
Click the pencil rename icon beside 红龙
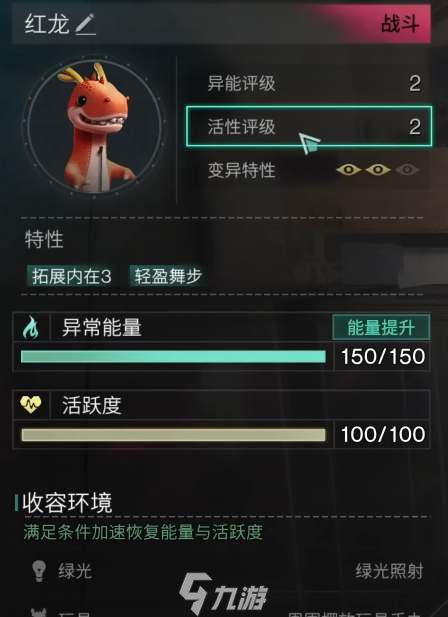pos(85,24)
